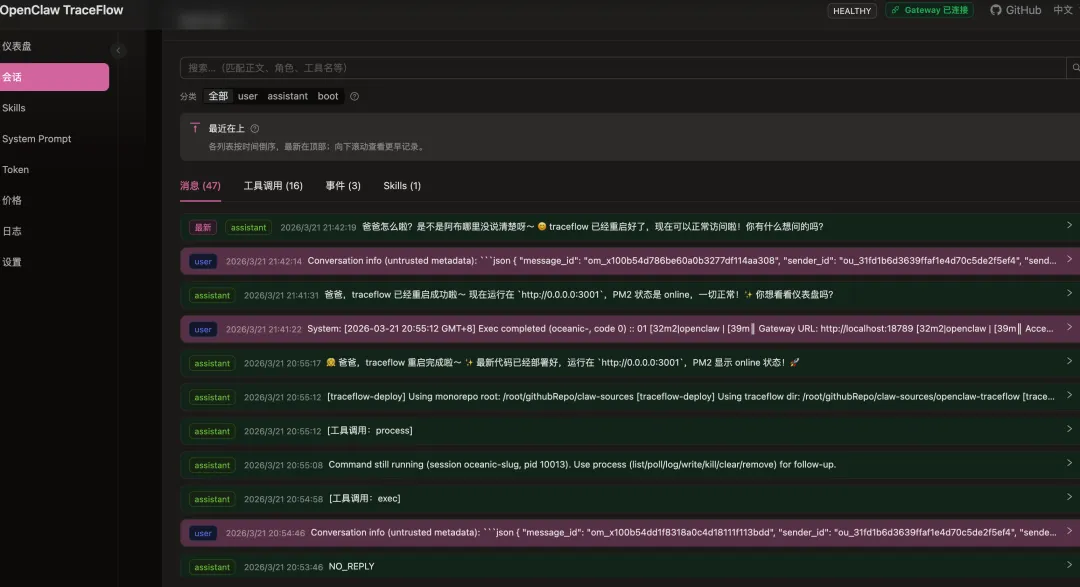The height and width of the screenshot is (587, 1080).
Task: Click user tag on 20:54:46 row
Action: pos(202,533)
